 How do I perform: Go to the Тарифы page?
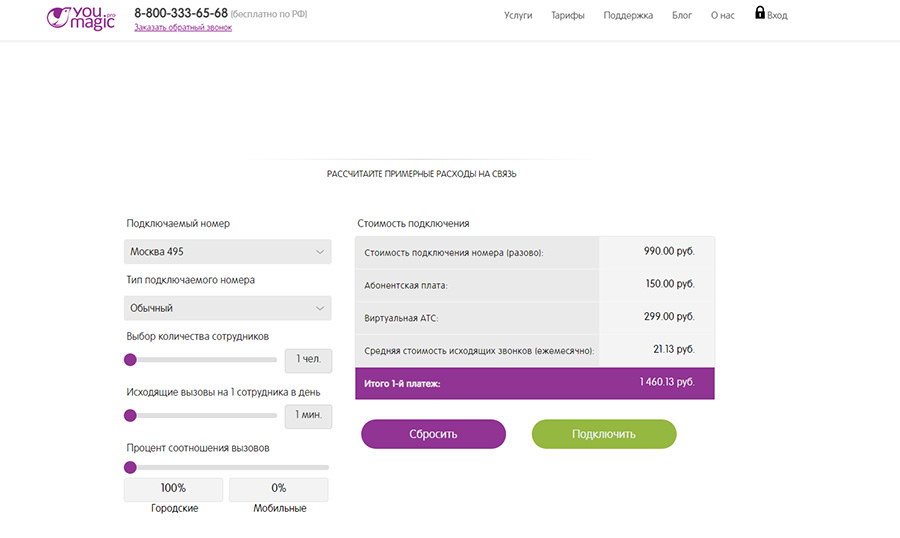tap(568, 16)
